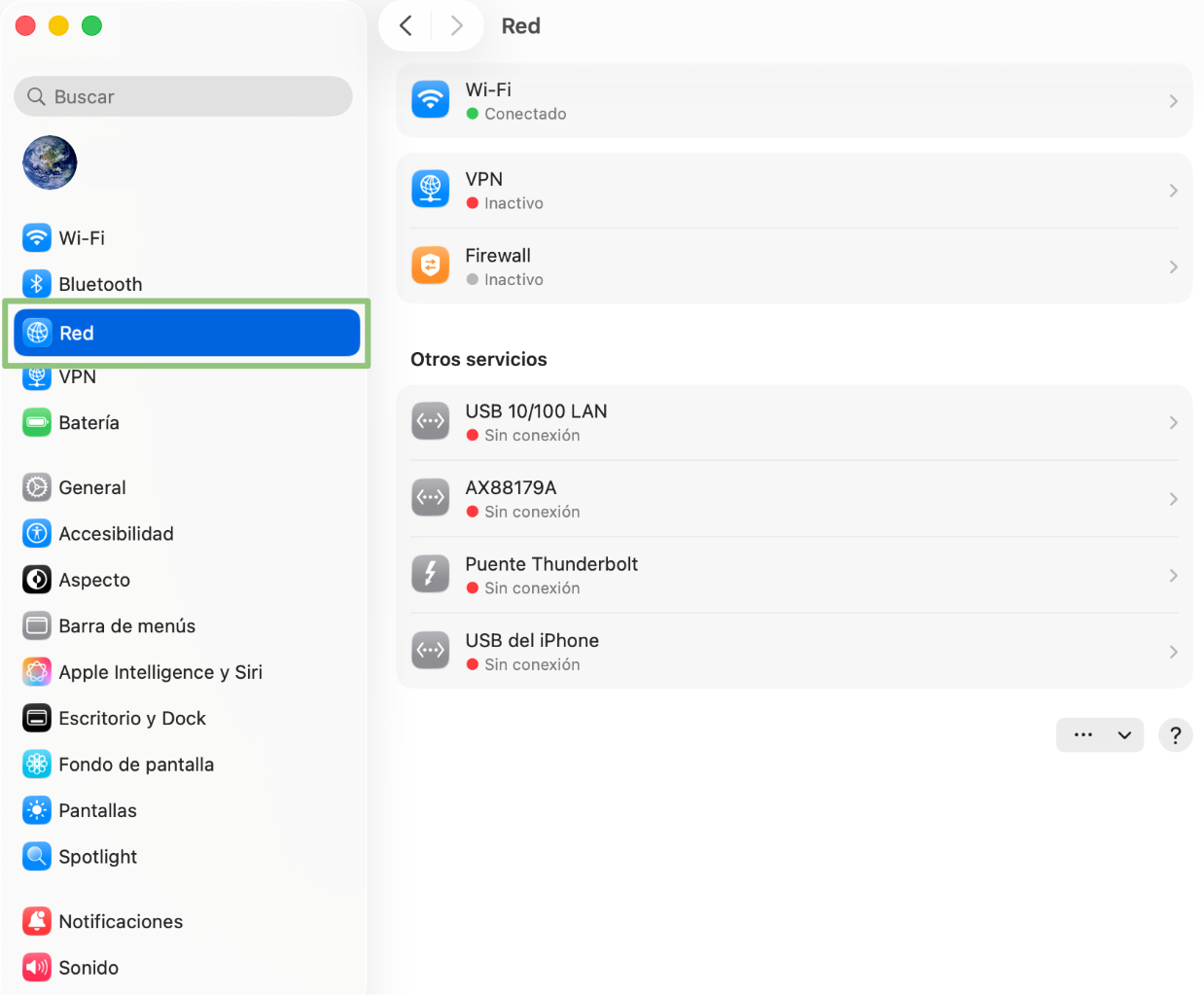Click the Notificaciones bell icon
Image resolution: width=1204 pixels, height=997 pixels.
coord(36,920)
